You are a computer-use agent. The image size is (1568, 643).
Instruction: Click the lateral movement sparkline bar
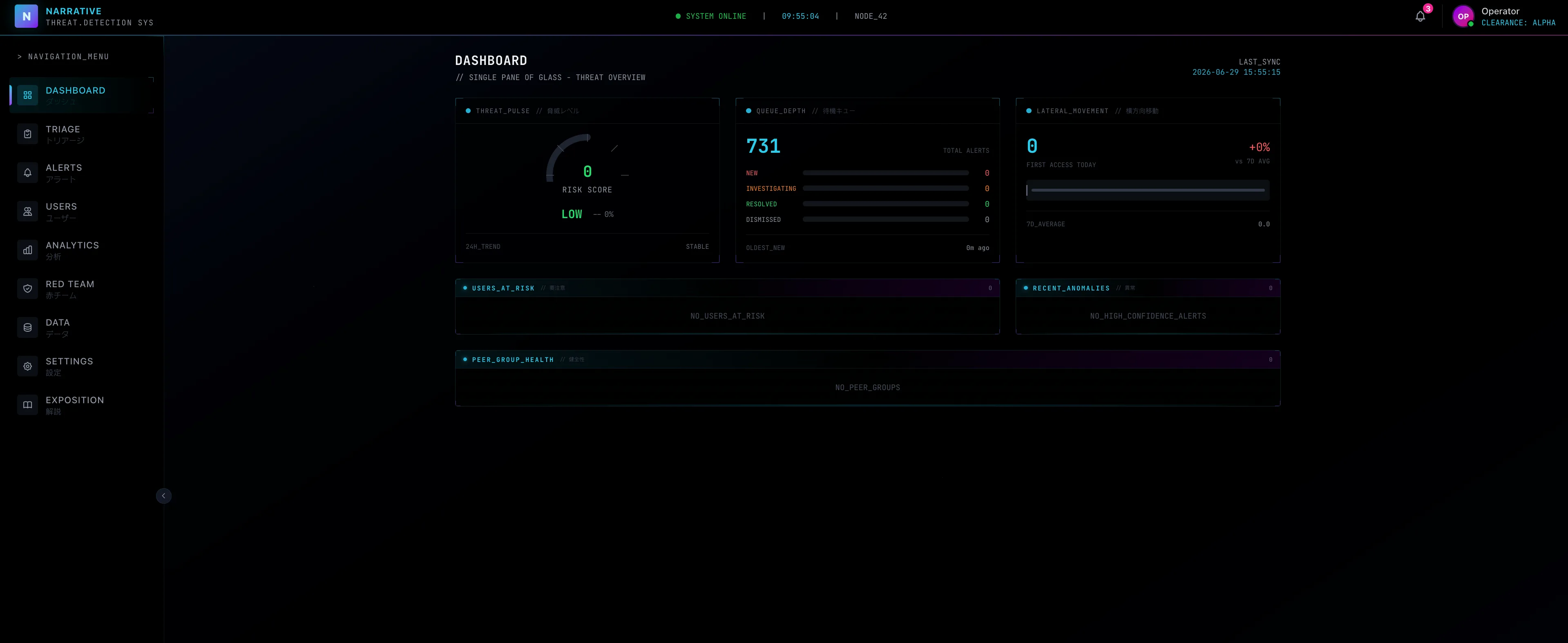pos(1147,190)
